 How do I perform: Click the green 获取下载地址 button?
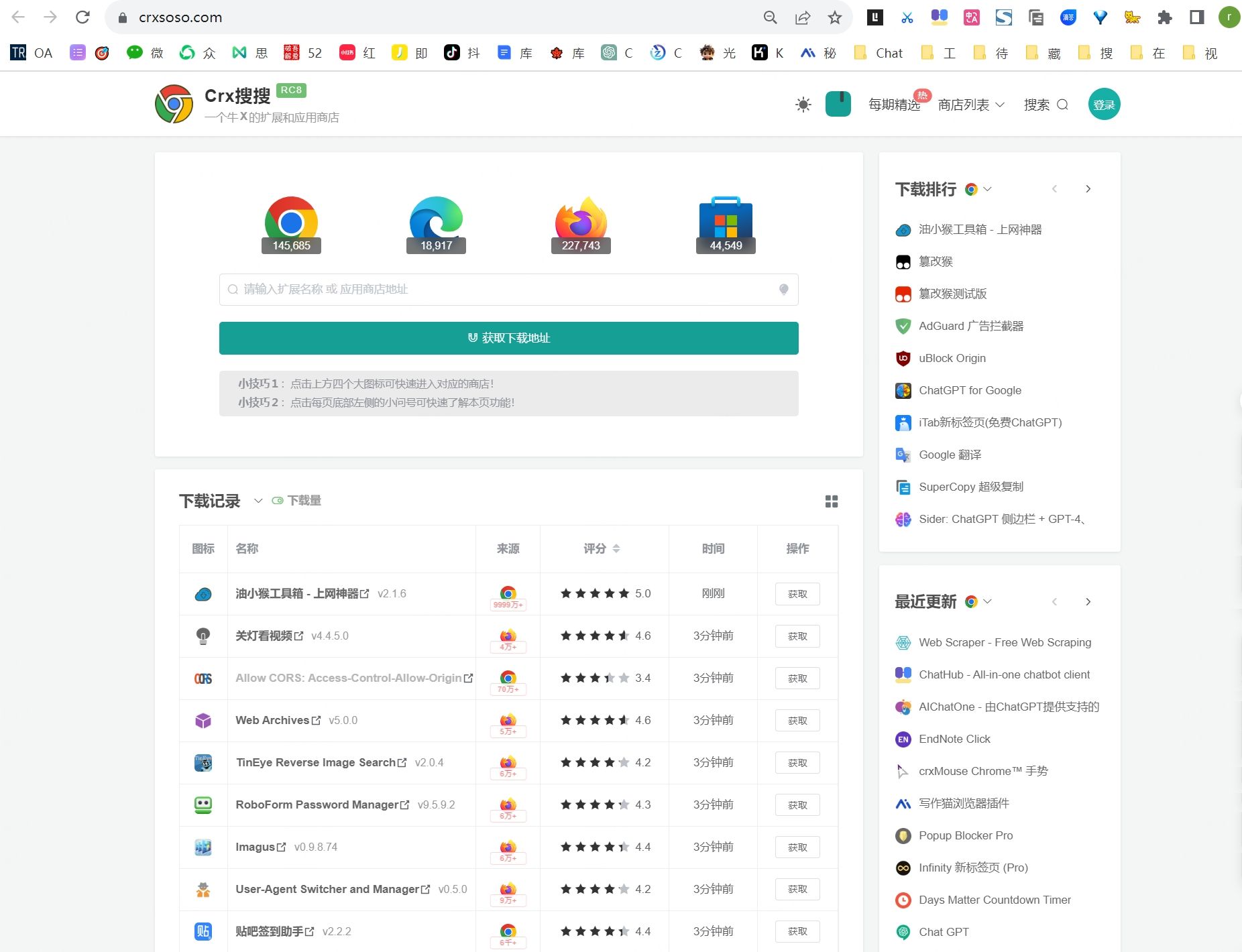pyautogui.click(x=508, y=338)
